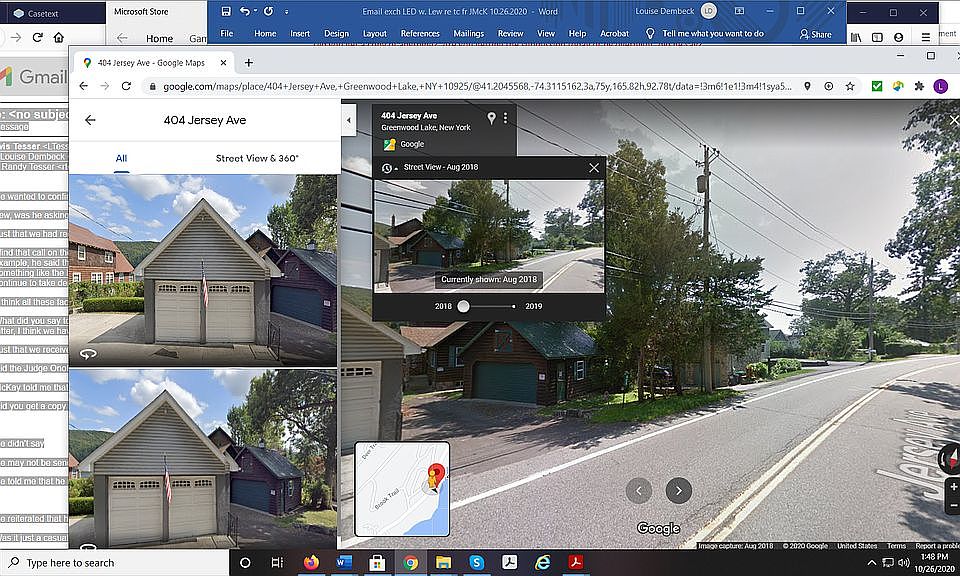This screenshot has width=960, height=576.
Task: Undo in Word's quick access toolbar
Action: tap(244, 11)
